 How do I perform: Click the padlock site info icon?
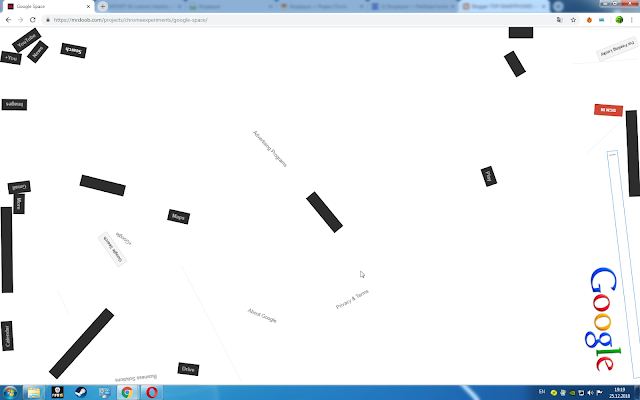tap(48, 20)
